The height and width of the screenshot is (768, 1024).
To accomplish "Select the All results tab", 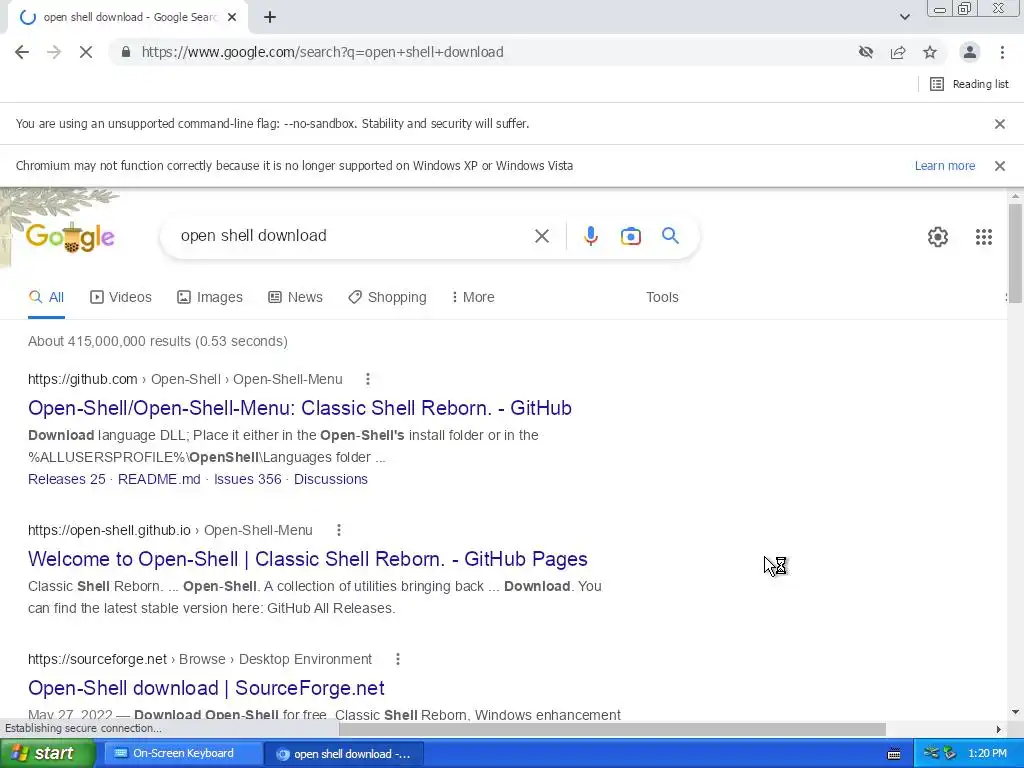I will [x=46, y=298].
